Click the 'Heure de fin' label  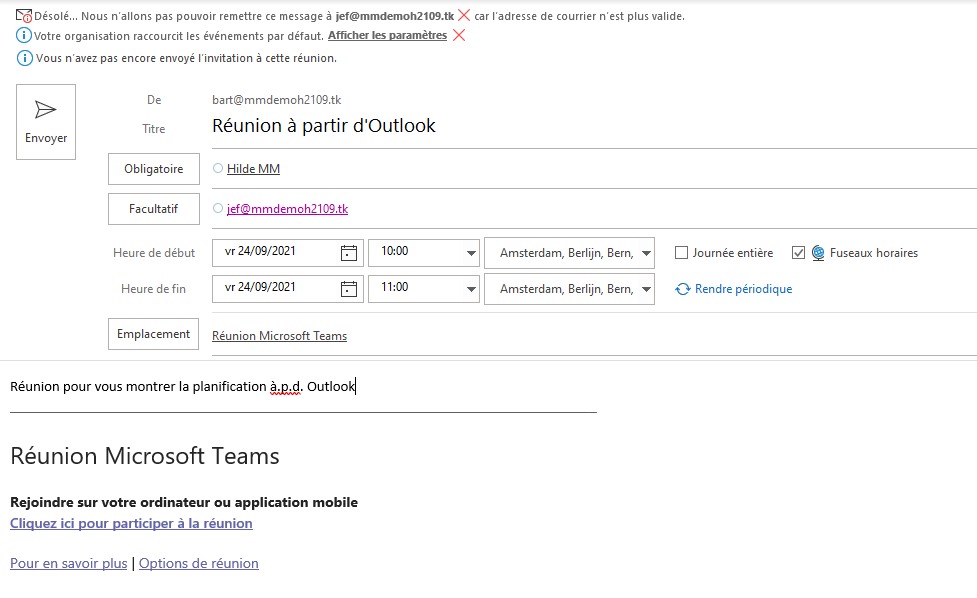click(153, 289)
